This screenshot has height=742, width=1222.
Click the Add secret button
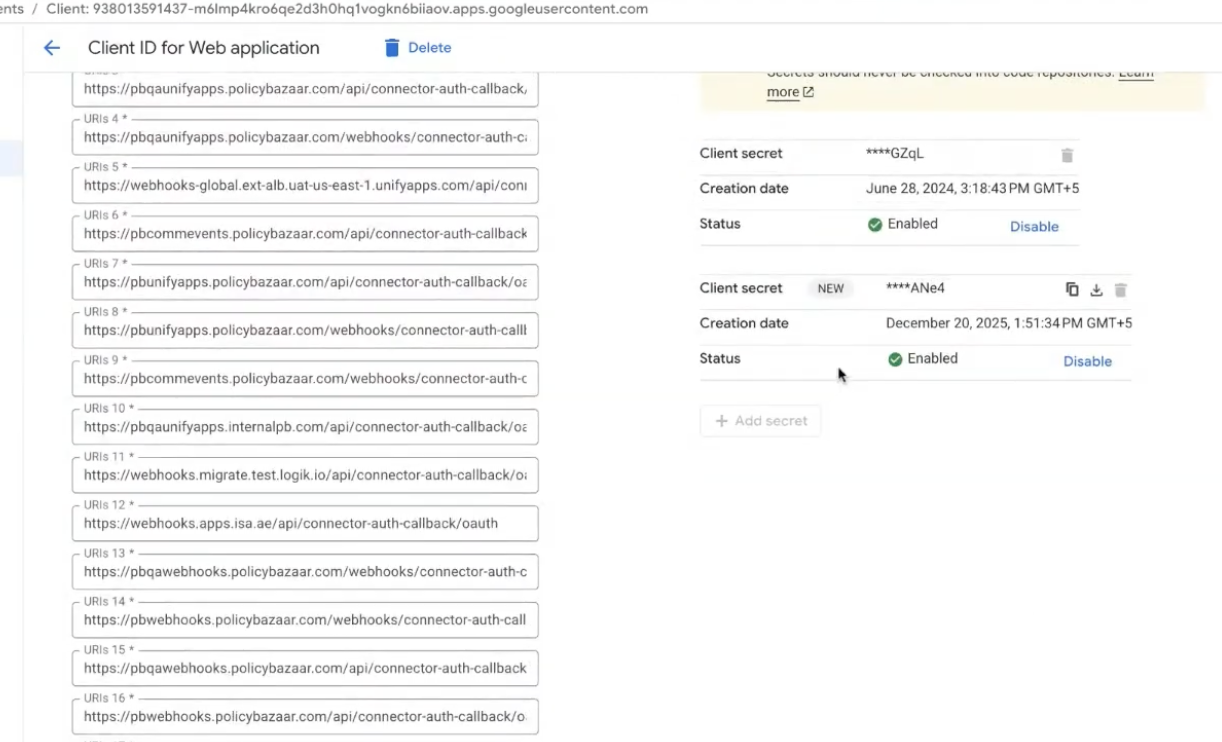pos(760,421)
